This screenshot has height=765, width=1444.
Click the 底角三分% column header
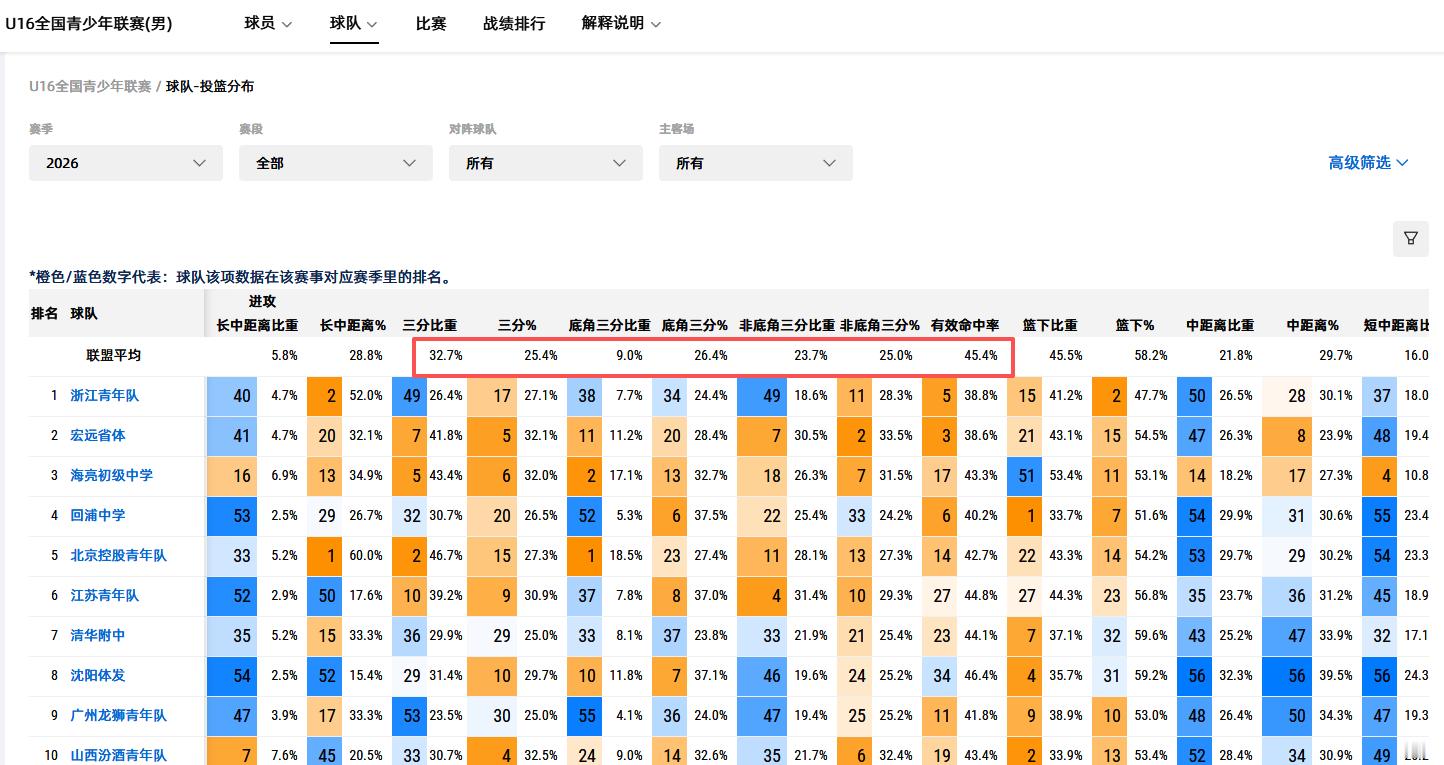coord(694,326)
